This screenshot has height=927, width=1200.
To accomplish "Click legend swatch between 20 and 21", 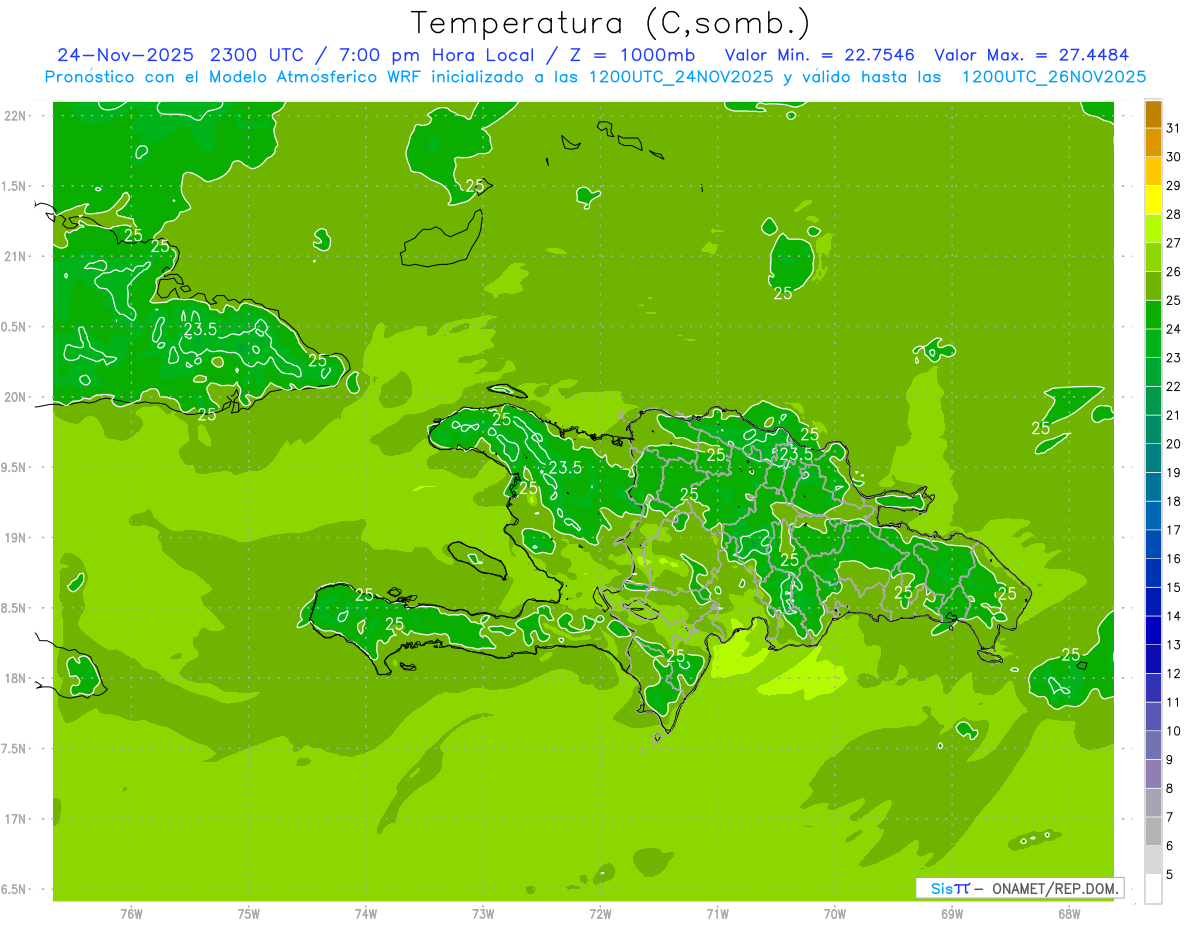I will pos(1153,429).
